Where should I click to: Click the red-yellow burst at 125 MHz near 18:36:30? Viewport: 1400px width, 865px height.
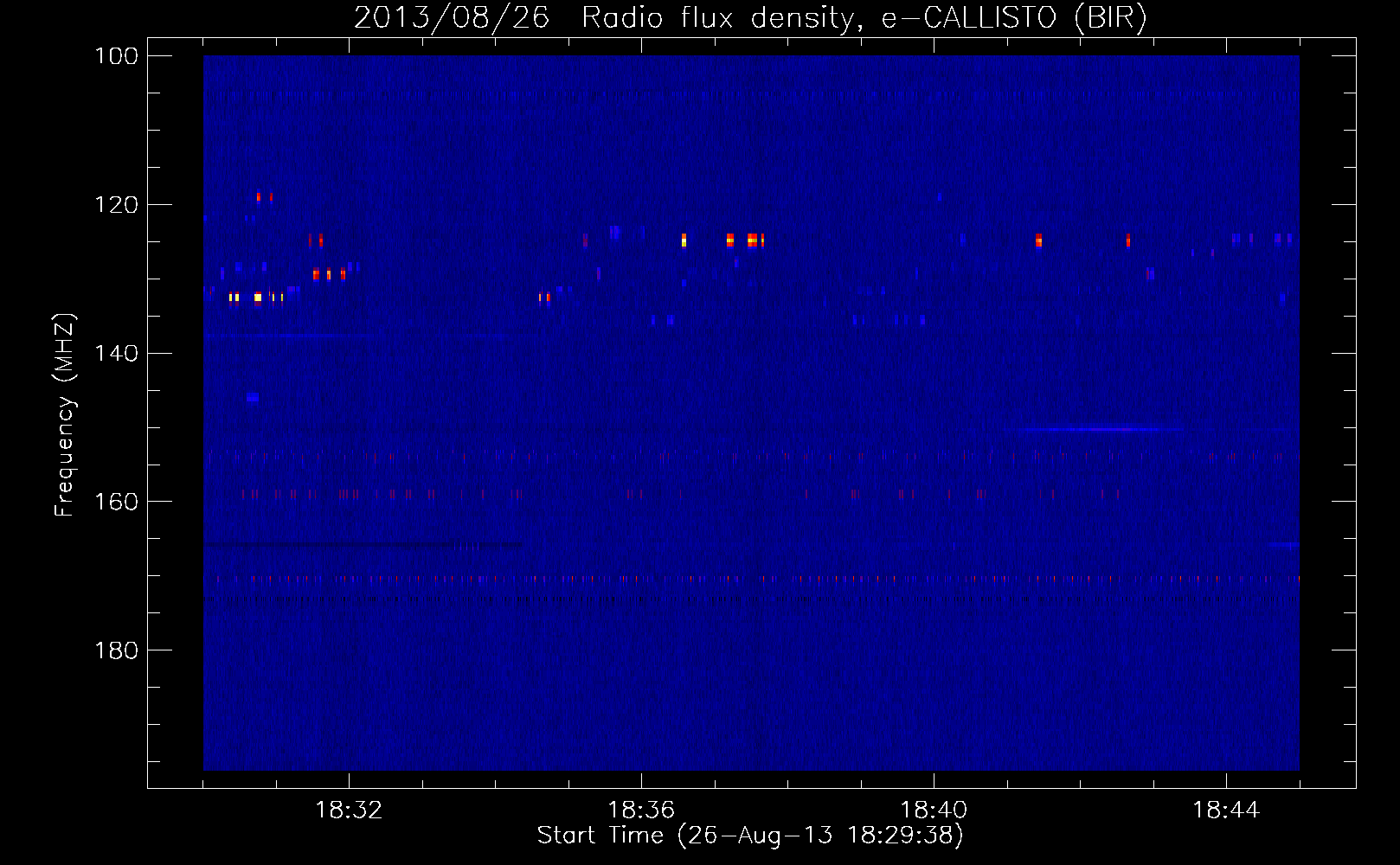pyautogui.click(x=684, y=240)
